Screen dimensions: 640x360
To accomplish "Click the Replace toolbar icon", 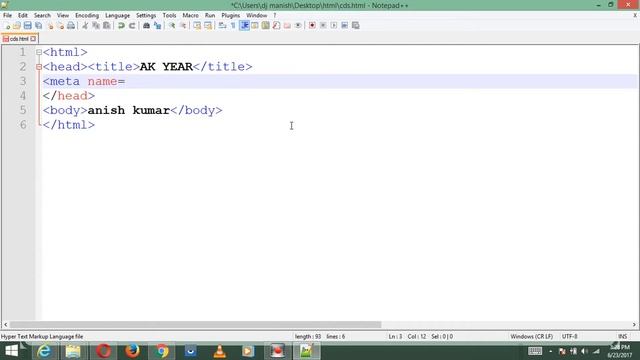I will (157, 25).
